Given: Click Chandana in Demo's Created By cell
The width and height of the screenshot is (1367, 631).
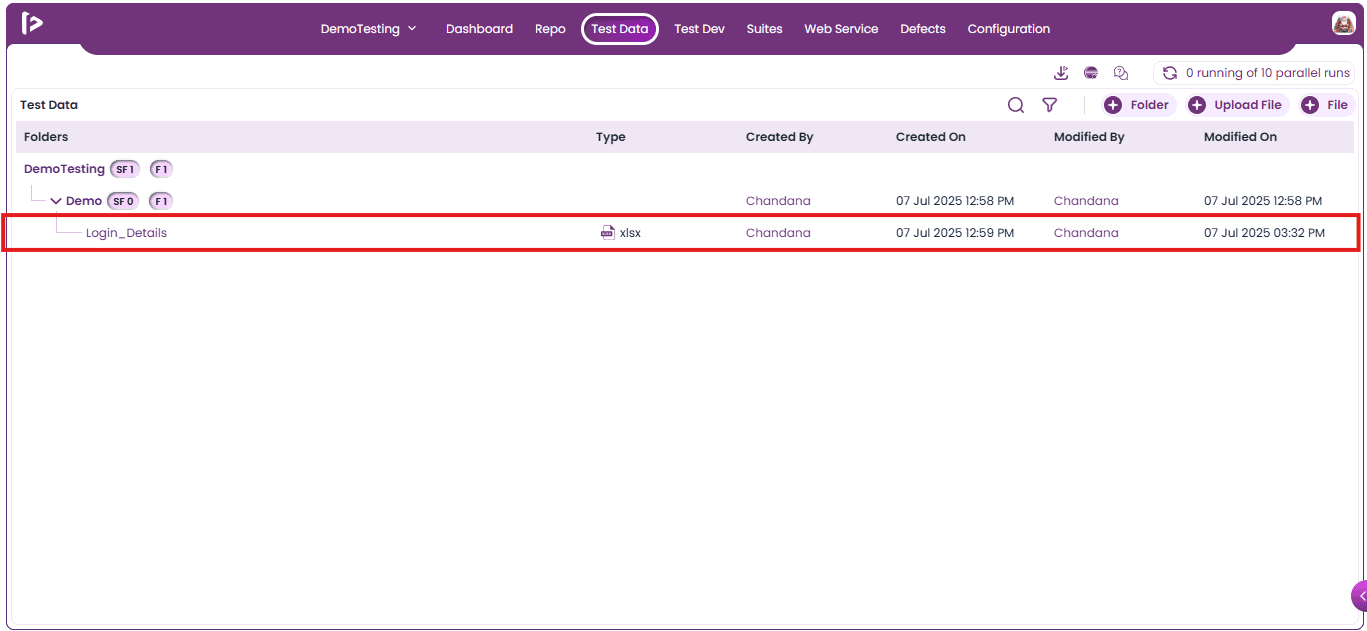Looking at the screenshot, I should [778, 201].
